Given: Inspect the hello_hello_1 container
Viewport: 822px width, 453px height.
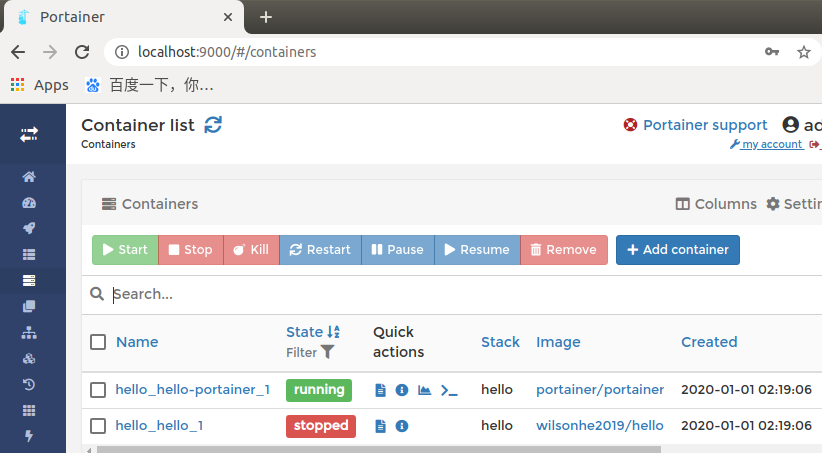Looking at the screenshot, I should point(402,426).
